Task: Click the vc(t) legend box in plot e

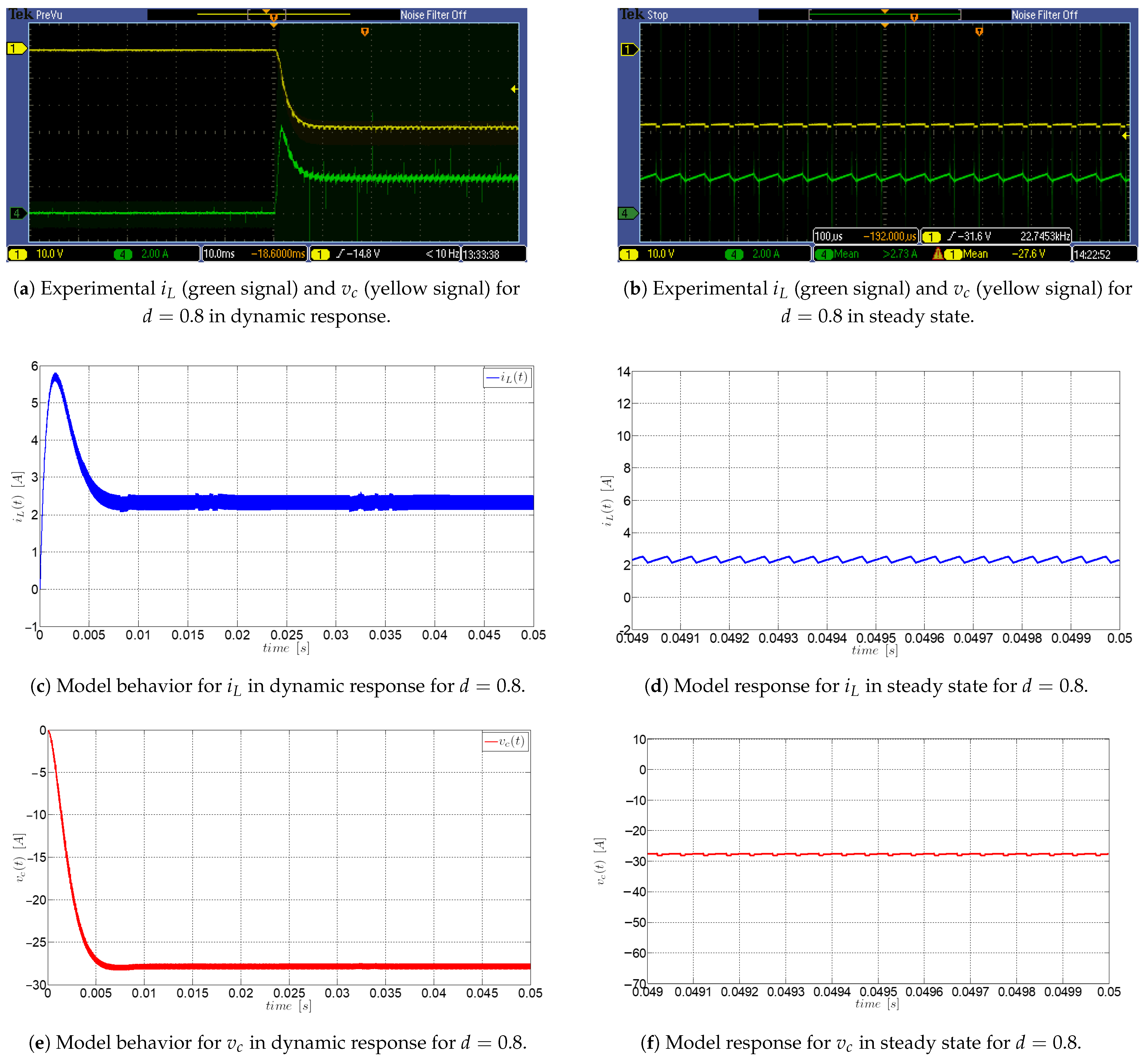Action: pyautogui.click(x=505, y=742)
